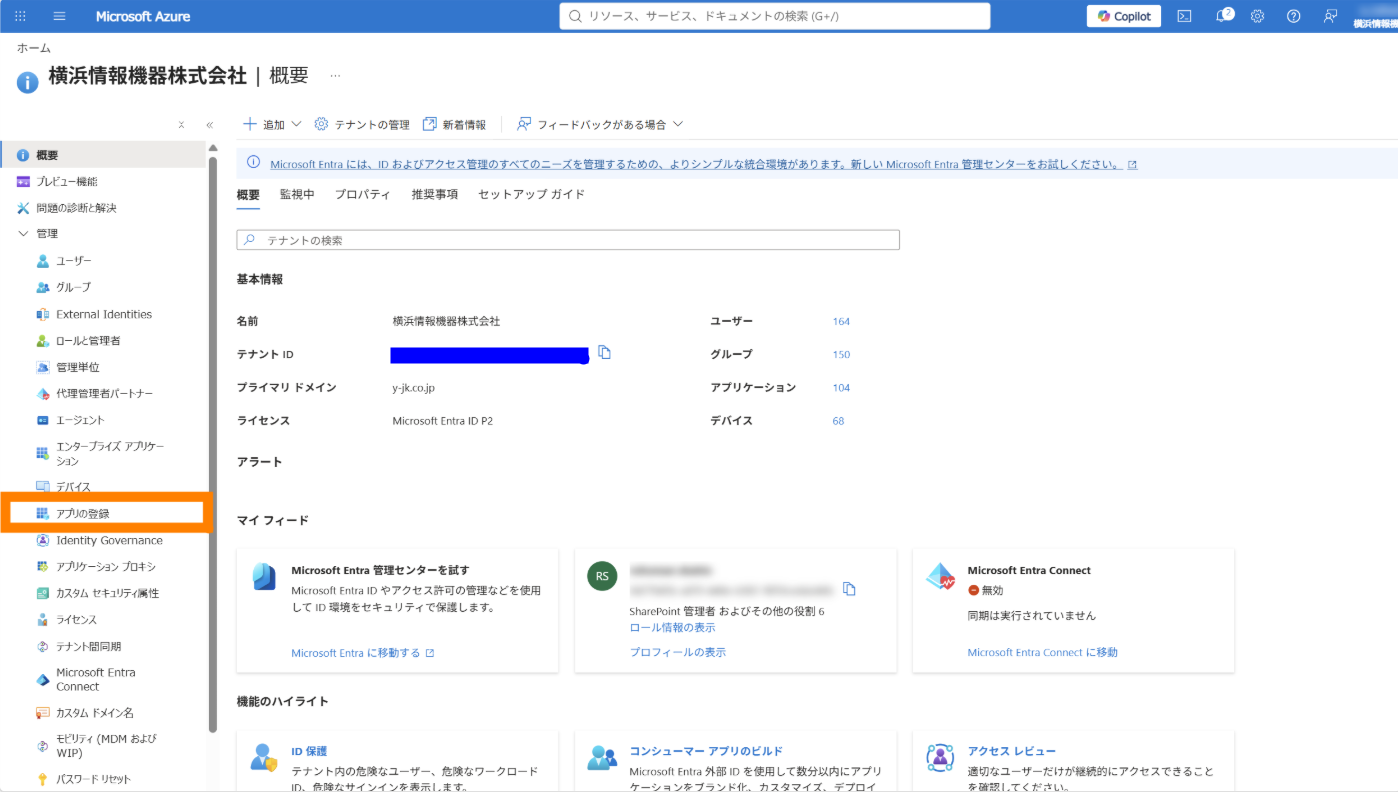Select the 概要 tab
The image size is (1398, 792).
coord(248,194)
